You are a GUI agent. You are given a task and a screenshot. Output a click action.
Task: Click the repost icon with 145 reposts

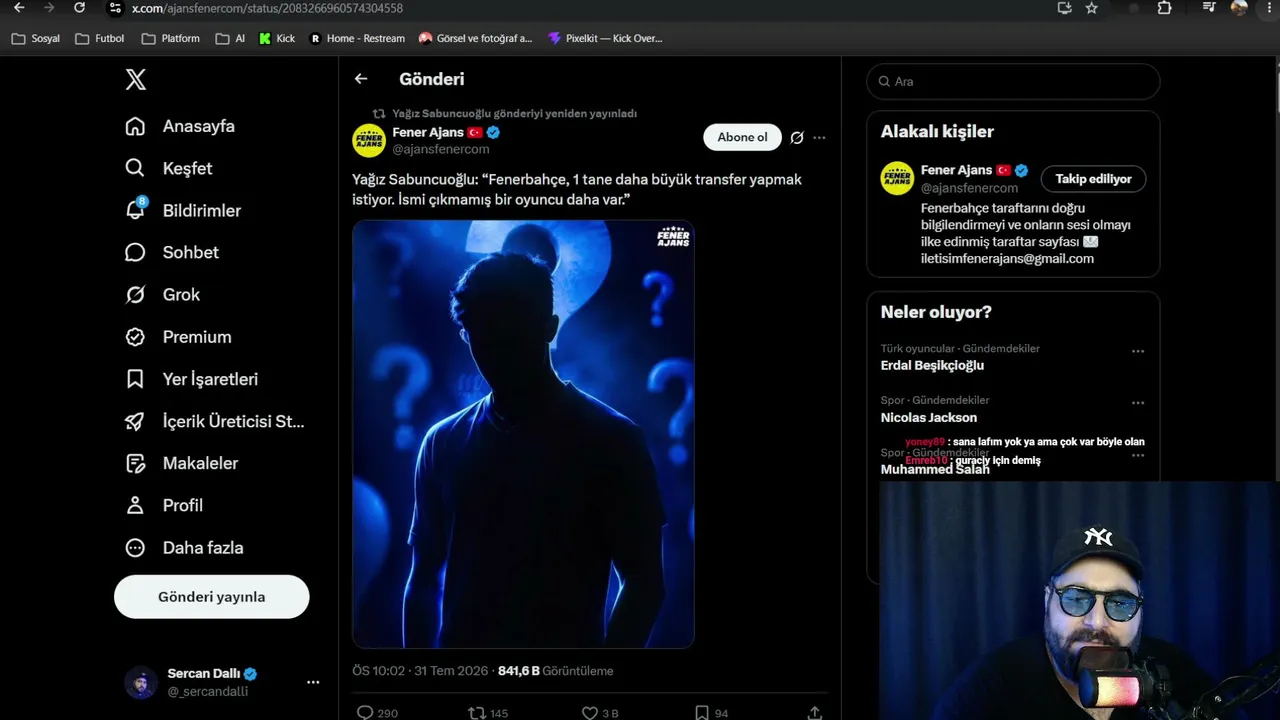point(477,713)
